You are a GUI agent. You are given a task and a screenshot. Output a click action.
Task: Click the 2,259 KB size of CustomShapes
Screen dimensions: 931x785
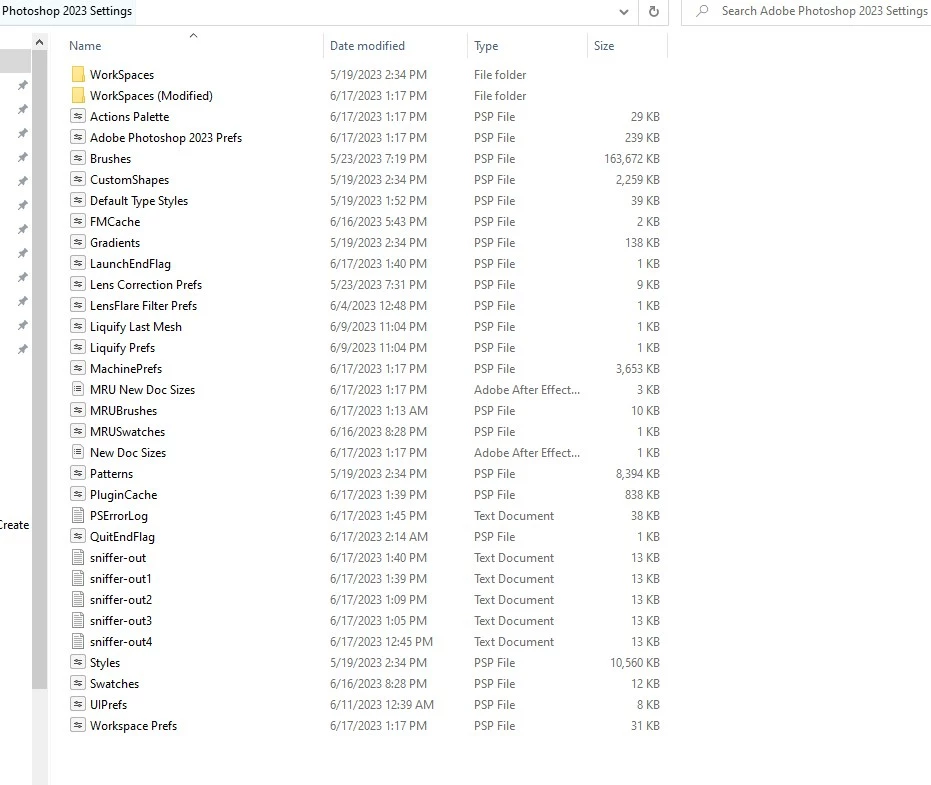(x=638, y=179)
